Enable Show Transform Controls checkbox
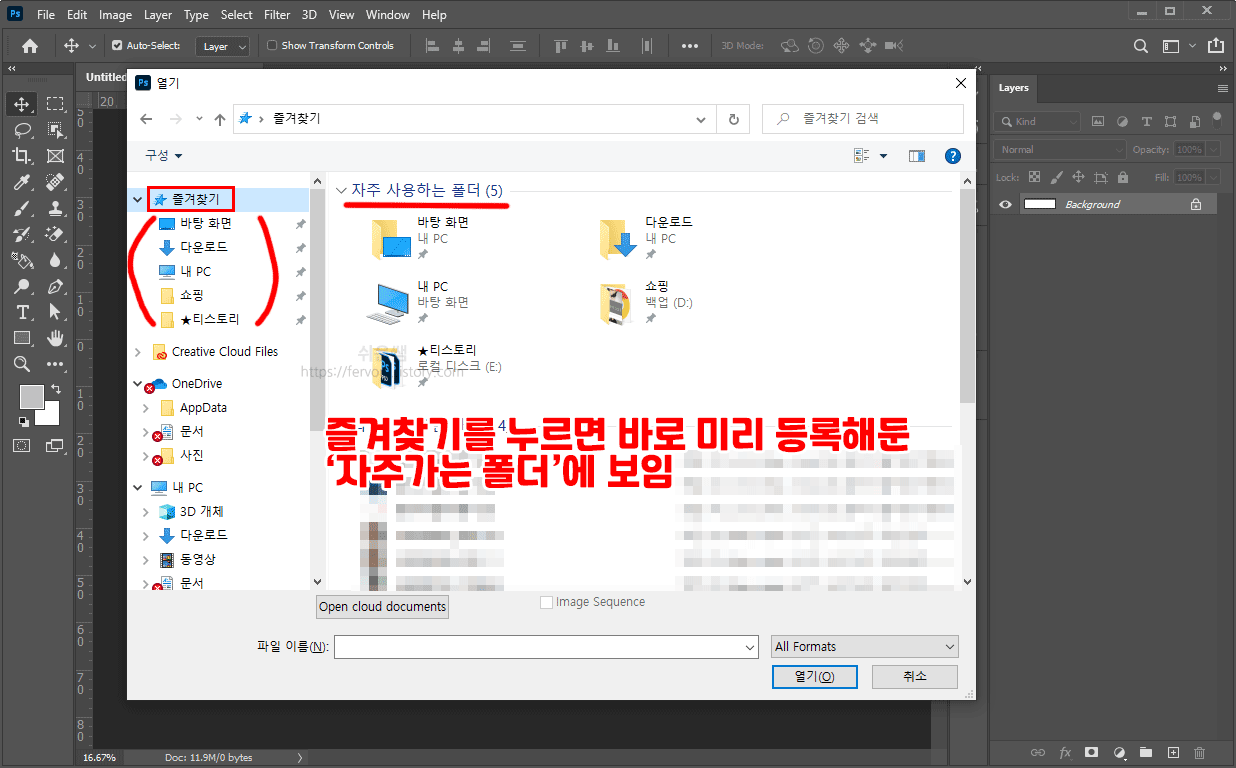 [x=272, y=46]
